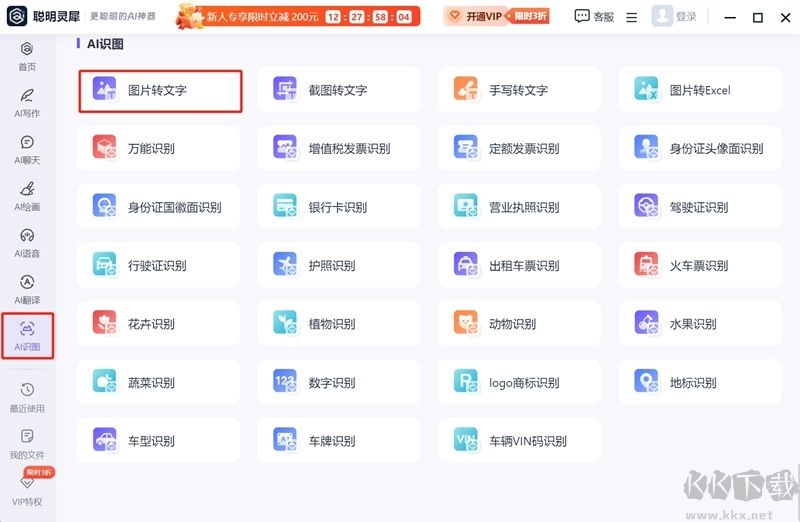Launch 植物识别 plant recognition
Screen dimensions: 800x522
[339, 324]
